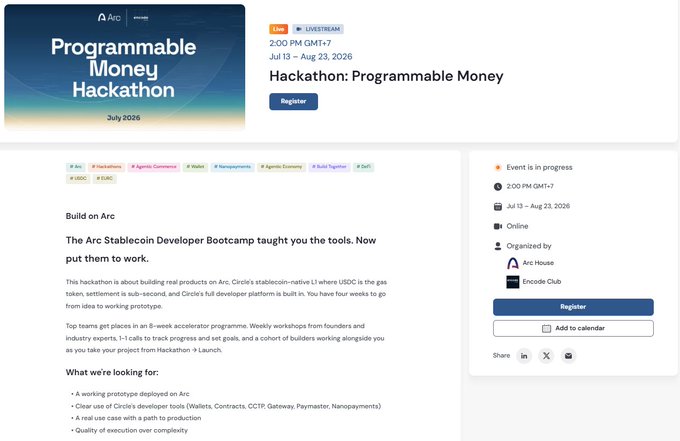This screenshot has height=441, width=680.
Task: Click the header date Jul 13 – Aug 23, 2026
Action: point(311,57)
